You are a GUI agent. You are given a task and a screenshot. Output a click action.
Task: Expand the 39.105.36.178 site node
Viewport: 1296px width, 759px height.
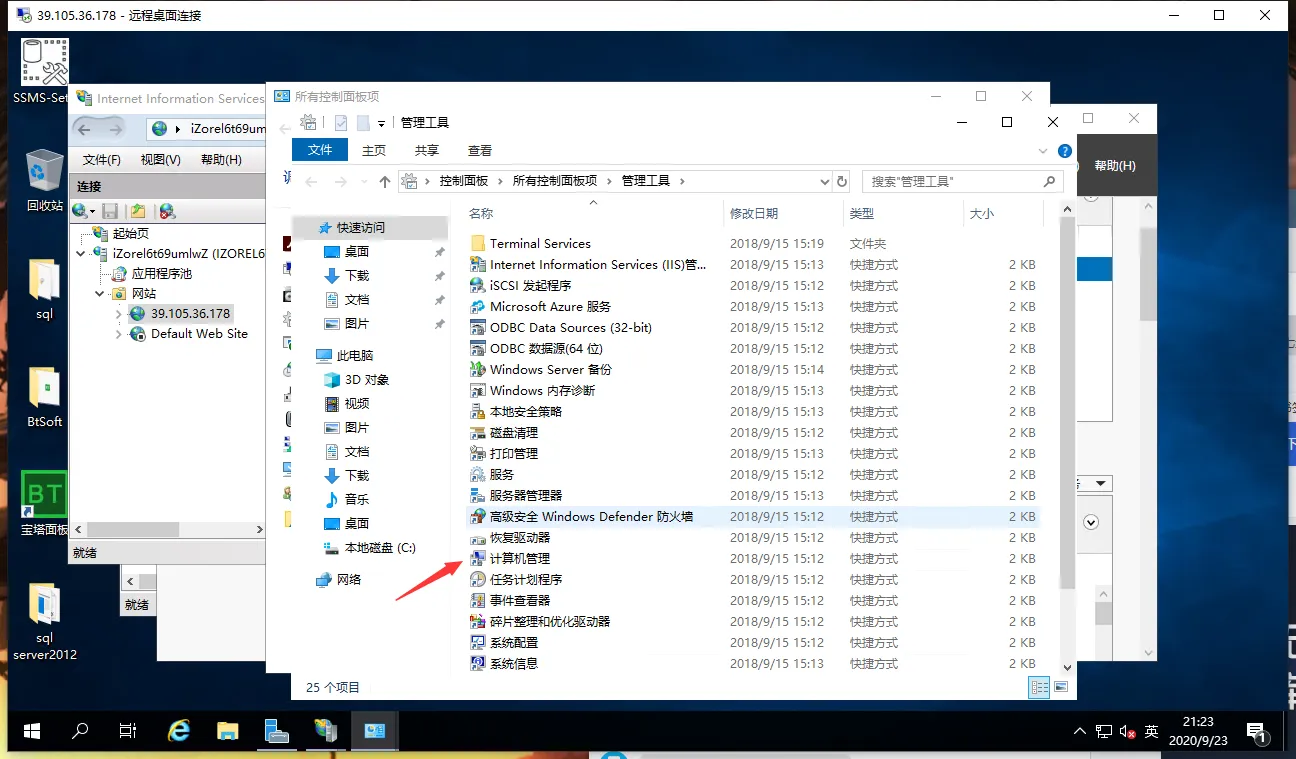pyautogui.click(x=119, y=314)
